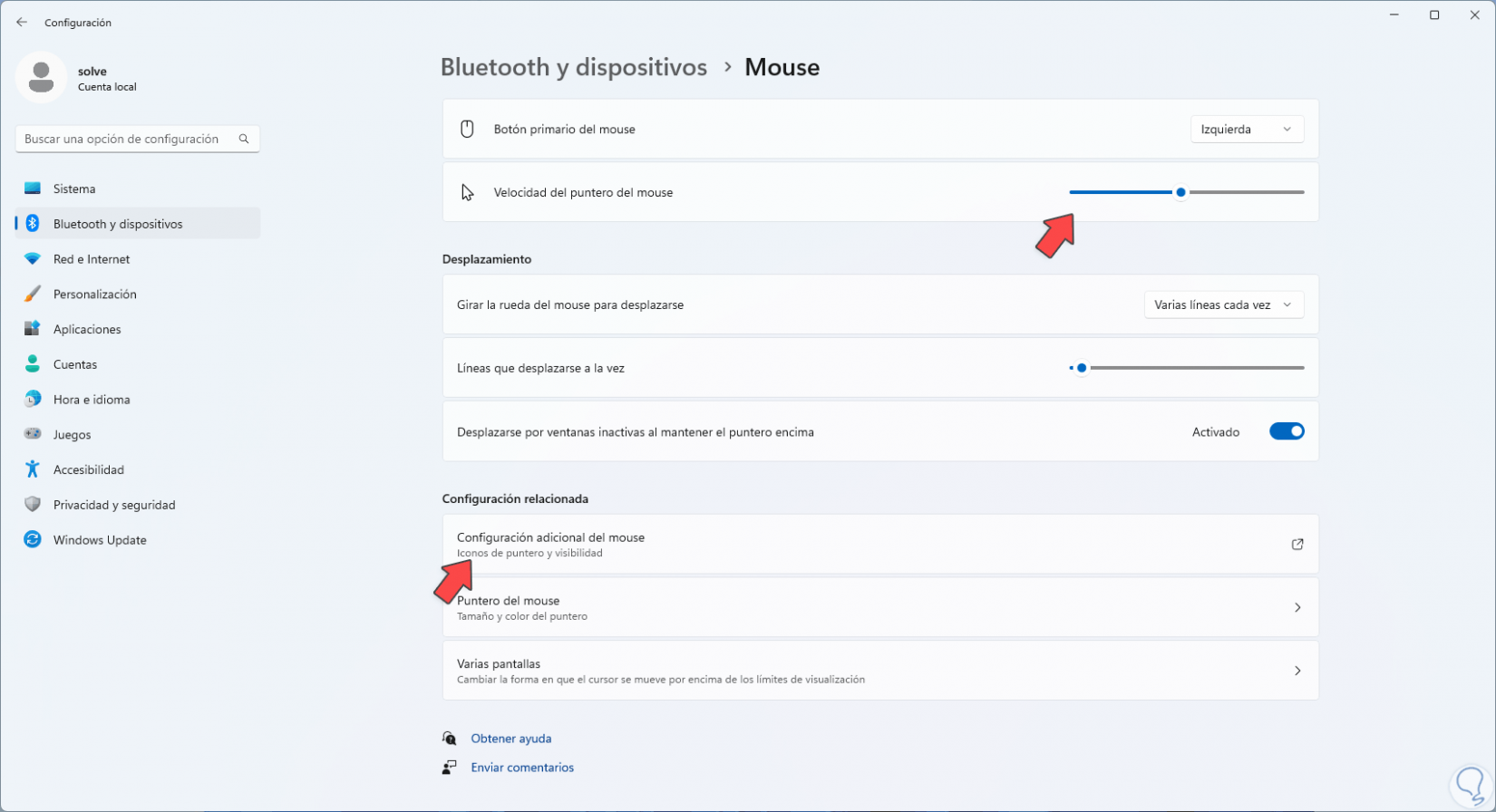
Task: Click the back arrow in Configuración header
Action: [22, 23]
